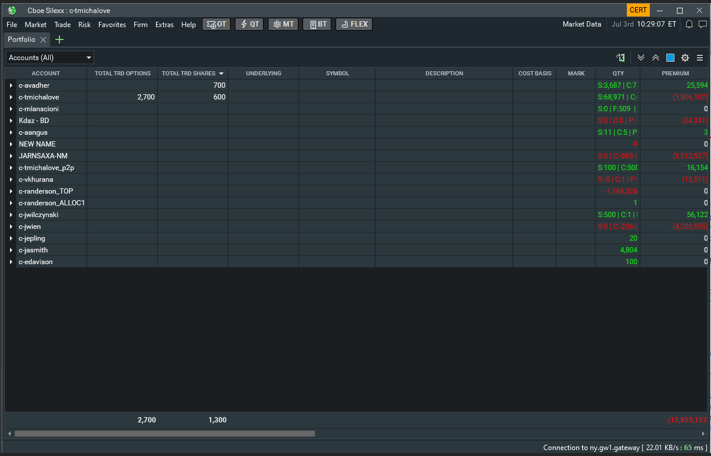Open the Market menu
The image size is (711, 456).
point(35,24)
